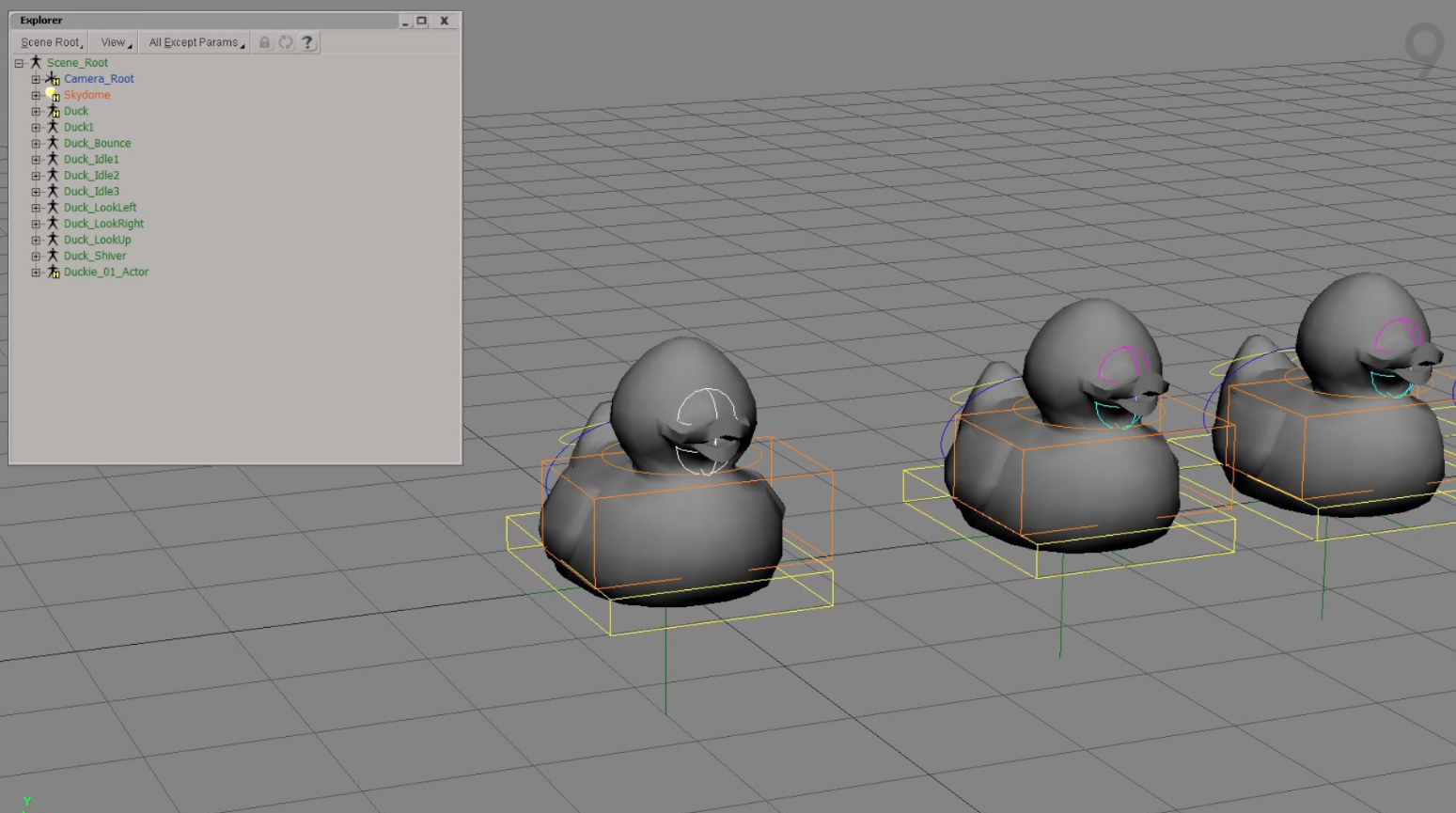Open the View menu in Explorer
The height and width of the screenshot is (813, 1456).
pyautogui.click(x=115, y=42)
